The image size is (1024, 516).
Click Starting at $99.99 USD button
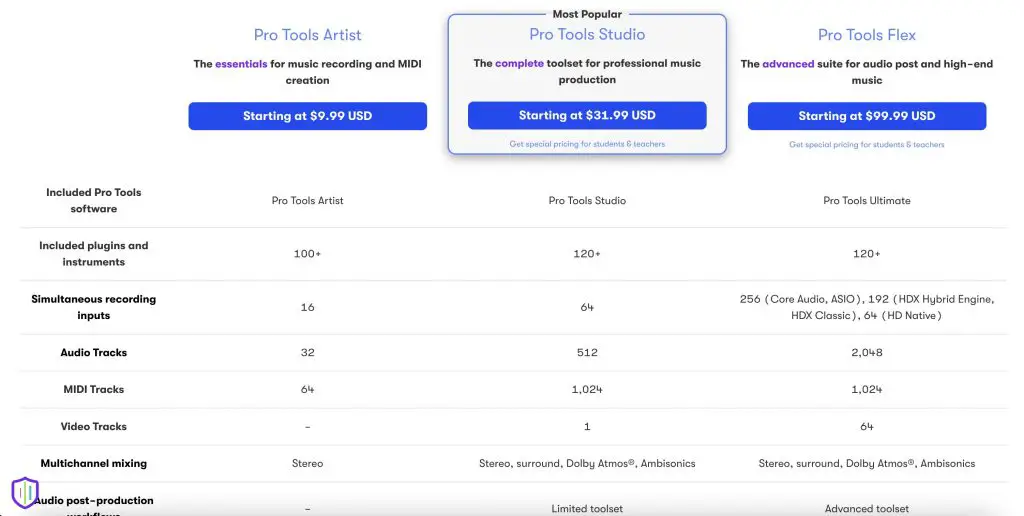pyautogui.click(x=867, y=116)
